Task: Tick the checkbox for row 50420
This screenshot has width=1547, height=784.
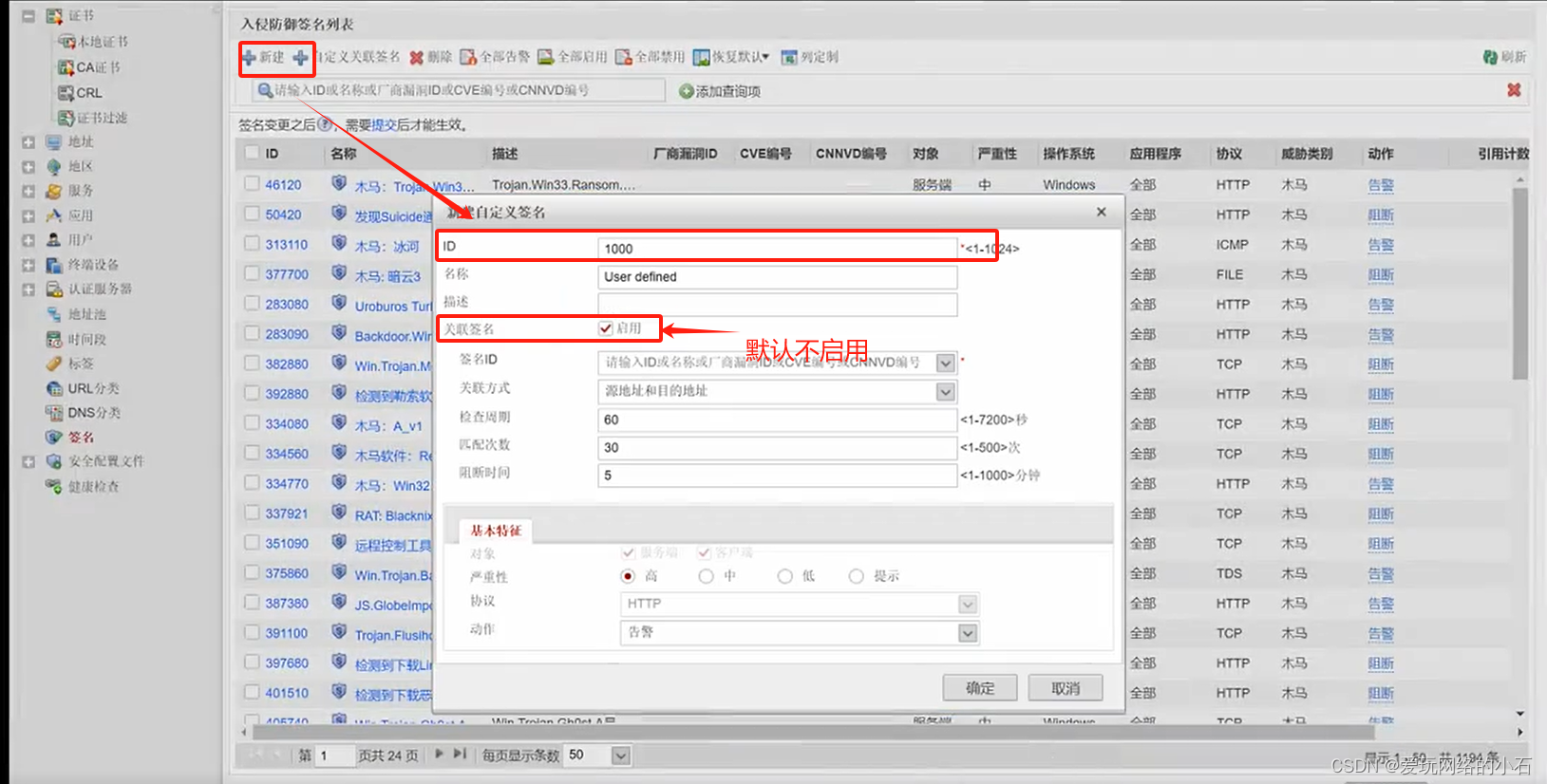Action: tap(252, 214)
